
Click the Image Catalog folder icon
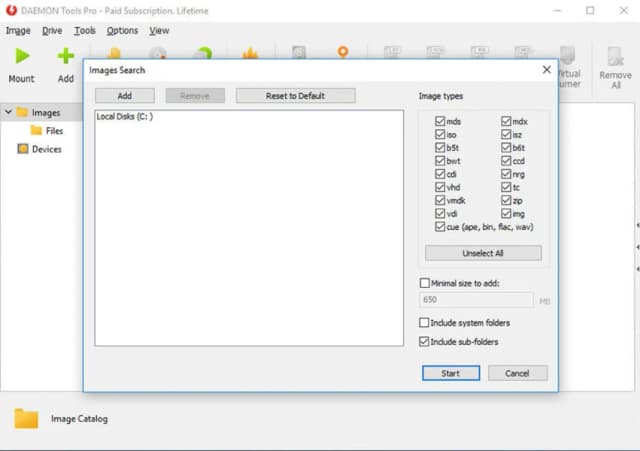(26, 418)
